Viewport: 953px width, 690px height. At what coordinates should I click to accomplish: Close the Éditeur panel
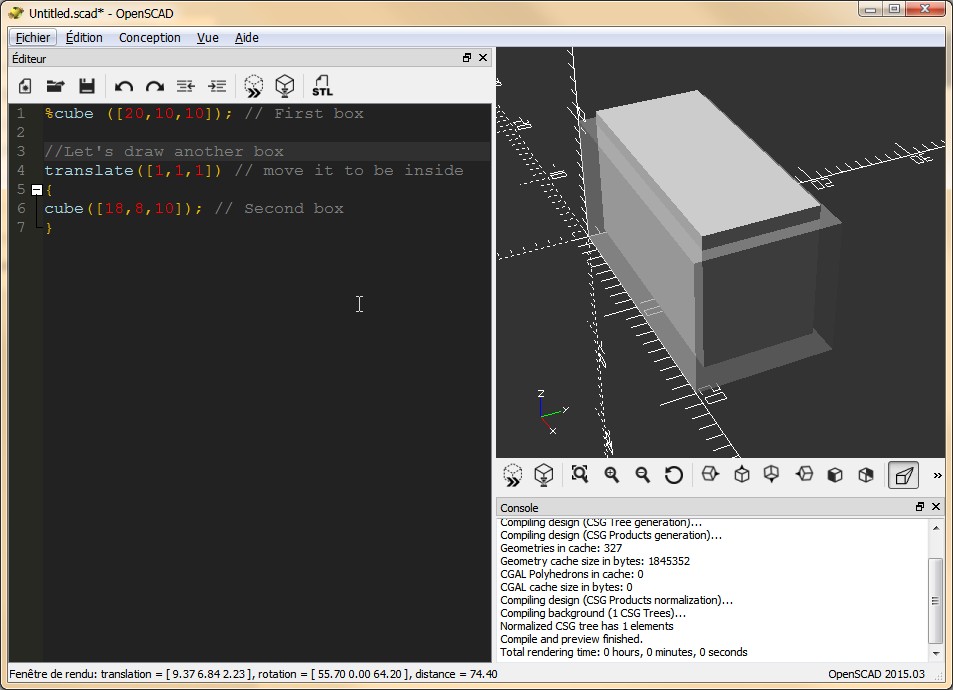coord(483,58)
